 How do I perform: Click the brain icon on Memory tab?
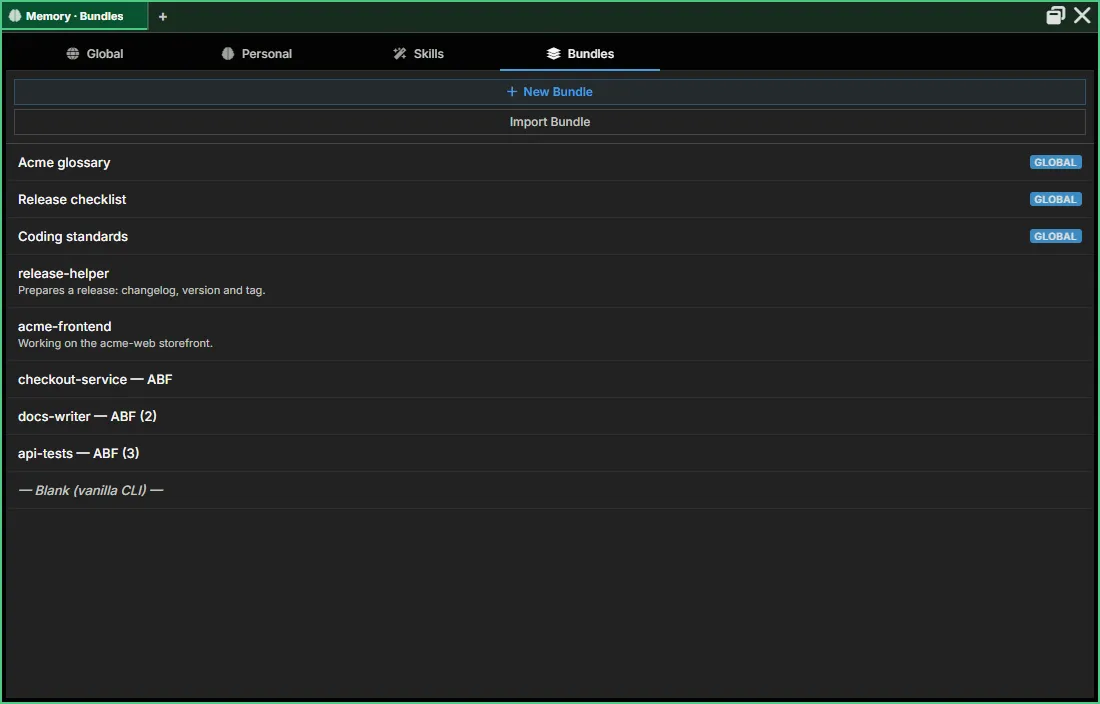[15, 16]
